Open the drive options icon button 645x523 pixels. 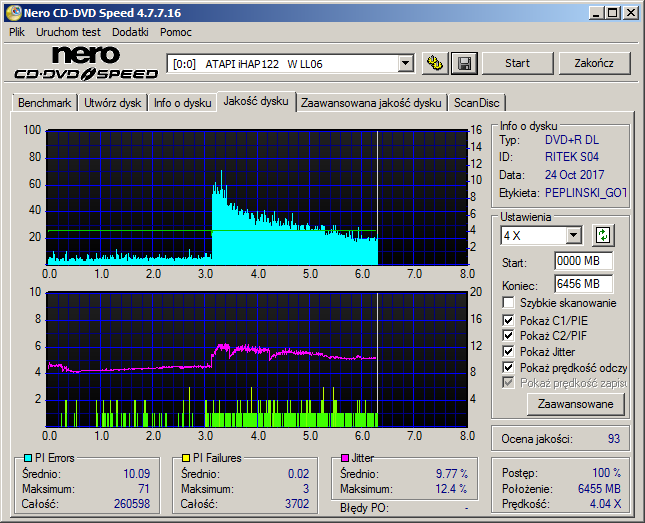click(435, 63)
